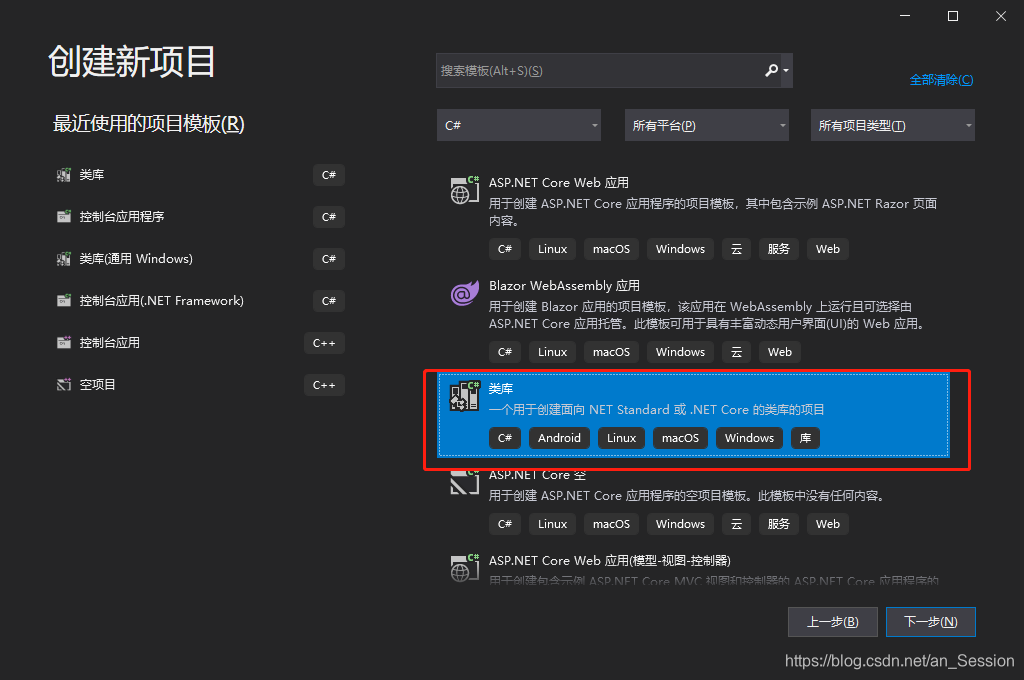Viewport: 1024px width, 680px height.
Task: Click 全部清除 clear all link
Action: click(941, 80)
